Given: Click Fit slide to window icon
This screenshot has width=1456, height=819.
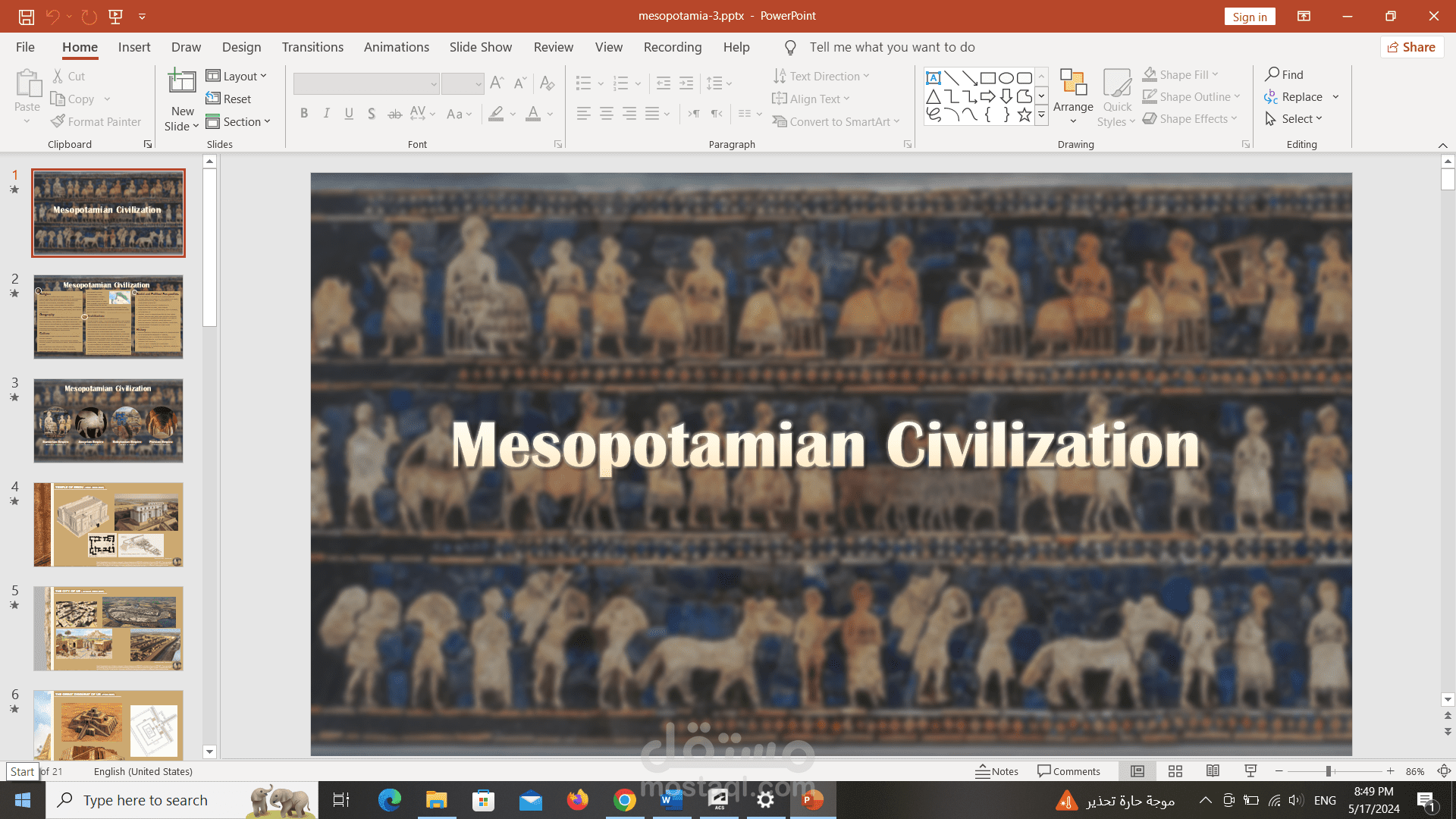Looking at the screenshot, I should click(1444, 771).
